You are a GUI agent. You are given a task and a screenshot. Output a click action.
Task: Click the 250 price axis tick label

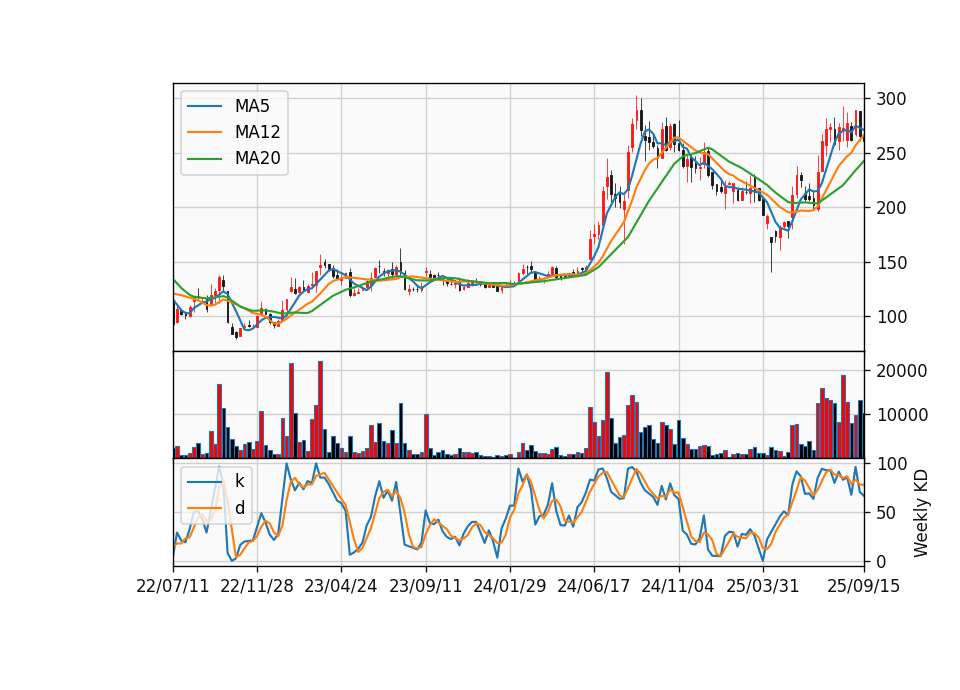click(891, 154)
